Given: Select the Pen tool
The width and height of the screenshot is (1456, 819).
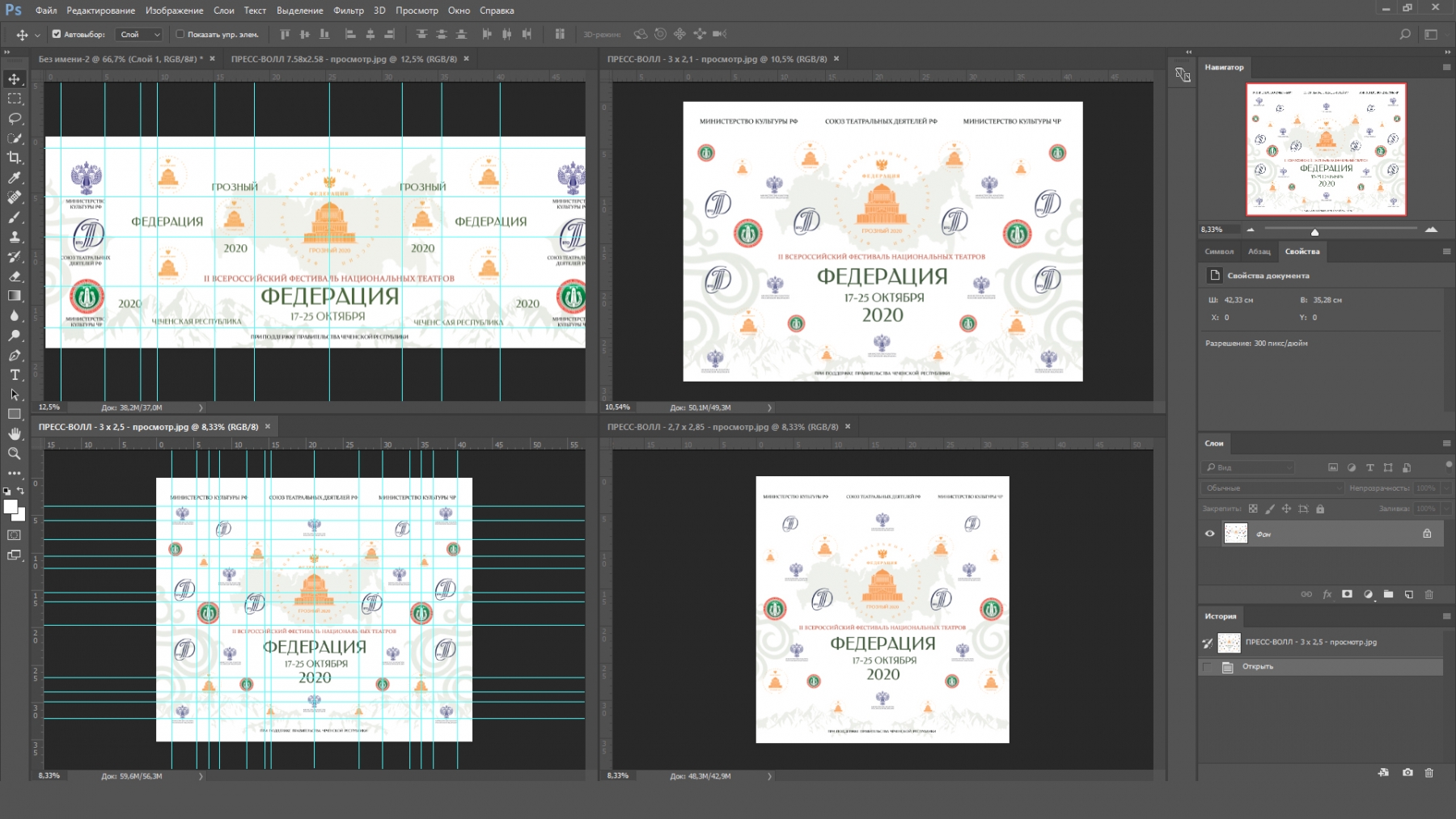Looking at the screenshot, I should point(15,356).
